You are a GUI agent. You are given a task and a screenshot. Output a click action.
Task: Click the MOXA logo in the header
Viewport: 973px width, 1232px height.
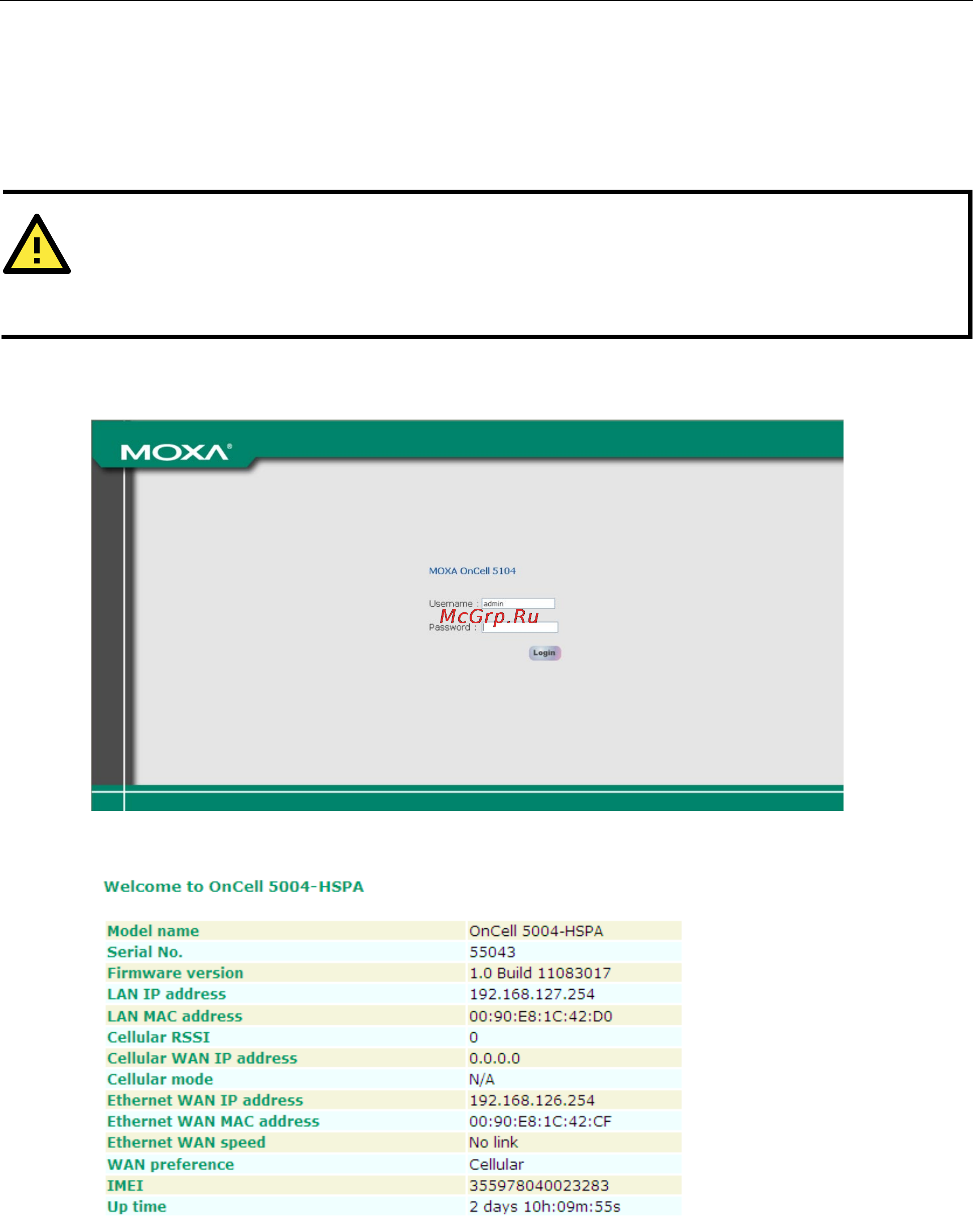(176, 452)
